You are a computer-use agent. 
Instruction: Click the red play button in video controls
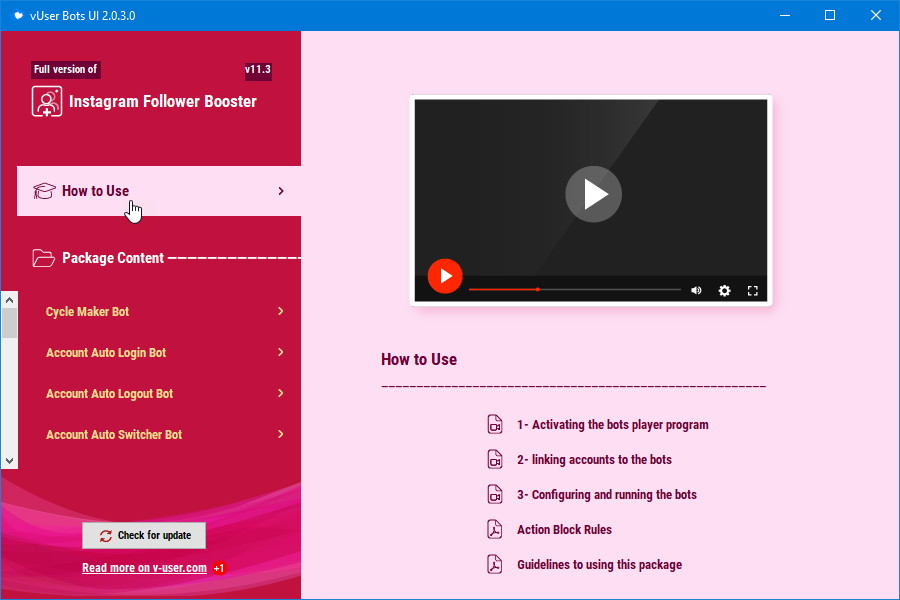pyautogui.click(x=445, y=276)
